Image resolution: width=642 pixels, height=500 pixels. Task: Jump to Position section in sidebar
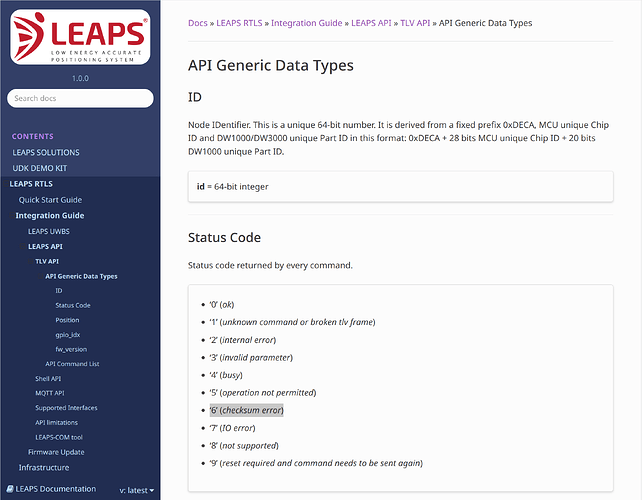[x=67, y=320]
